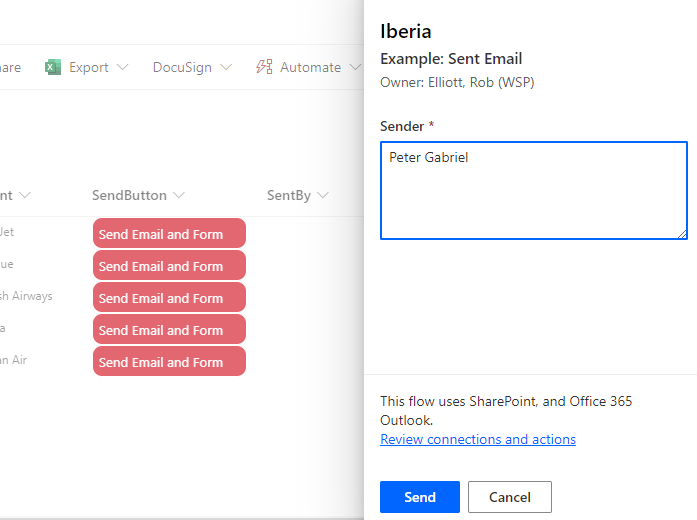Viewport: 697px width, 520px height.
Task: Focus the Sender text field
Action: [x=533, y=190]
